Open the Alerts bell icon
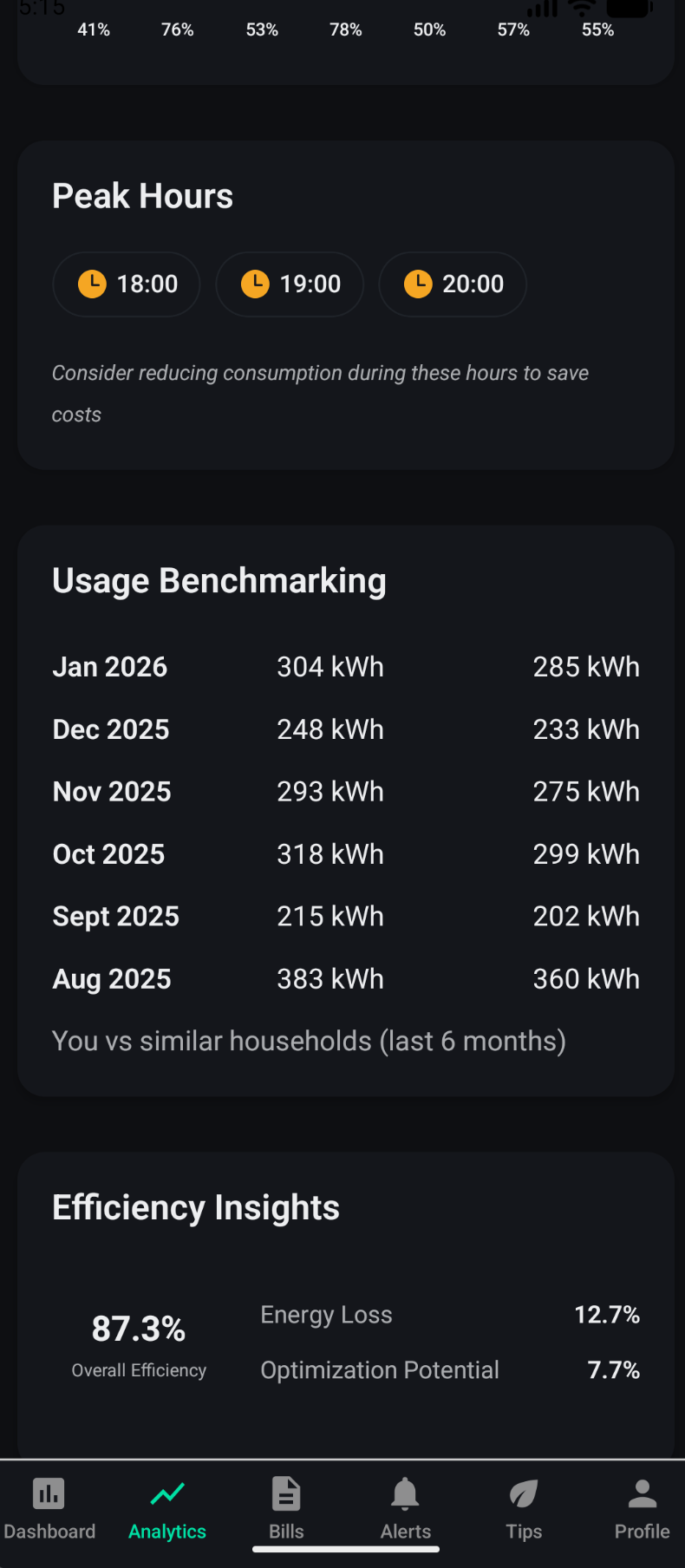Screen dimensions: 685x1568 click(405, 1493)
